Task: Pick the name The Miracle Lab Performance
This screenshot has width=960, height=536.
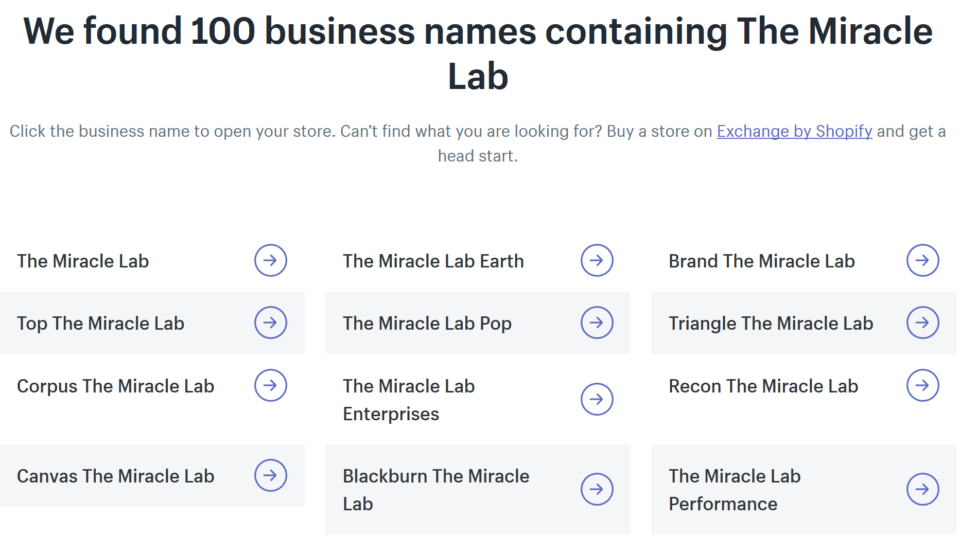Action: [734, 490]
